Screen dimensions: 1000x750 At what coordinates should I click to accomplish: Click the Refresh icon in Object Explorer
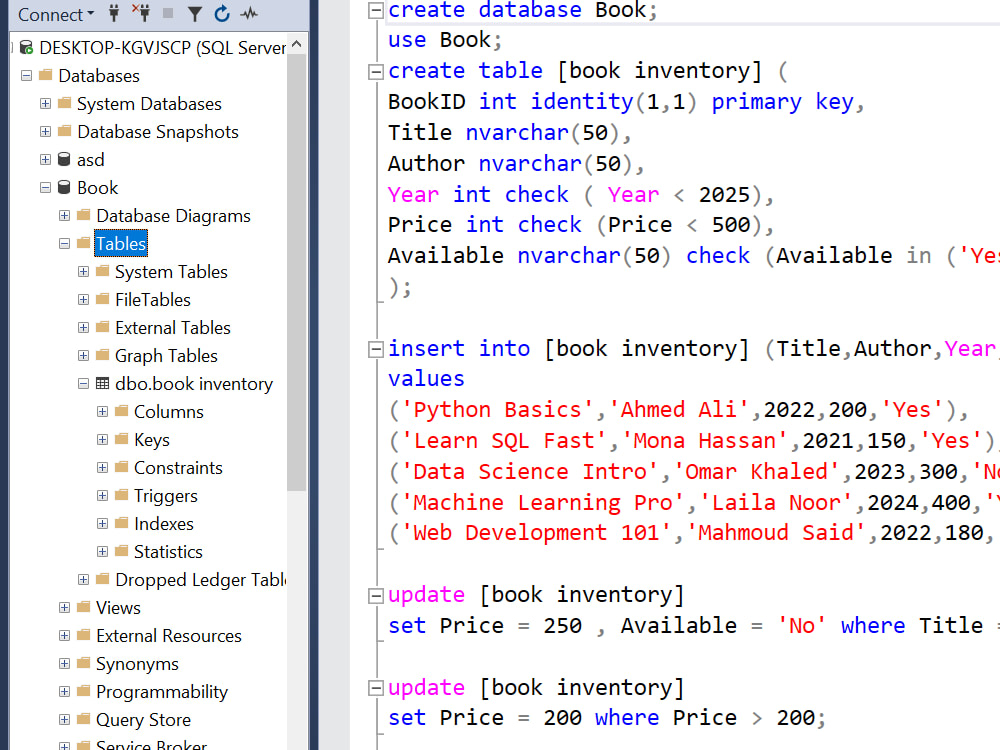[222, 13]
